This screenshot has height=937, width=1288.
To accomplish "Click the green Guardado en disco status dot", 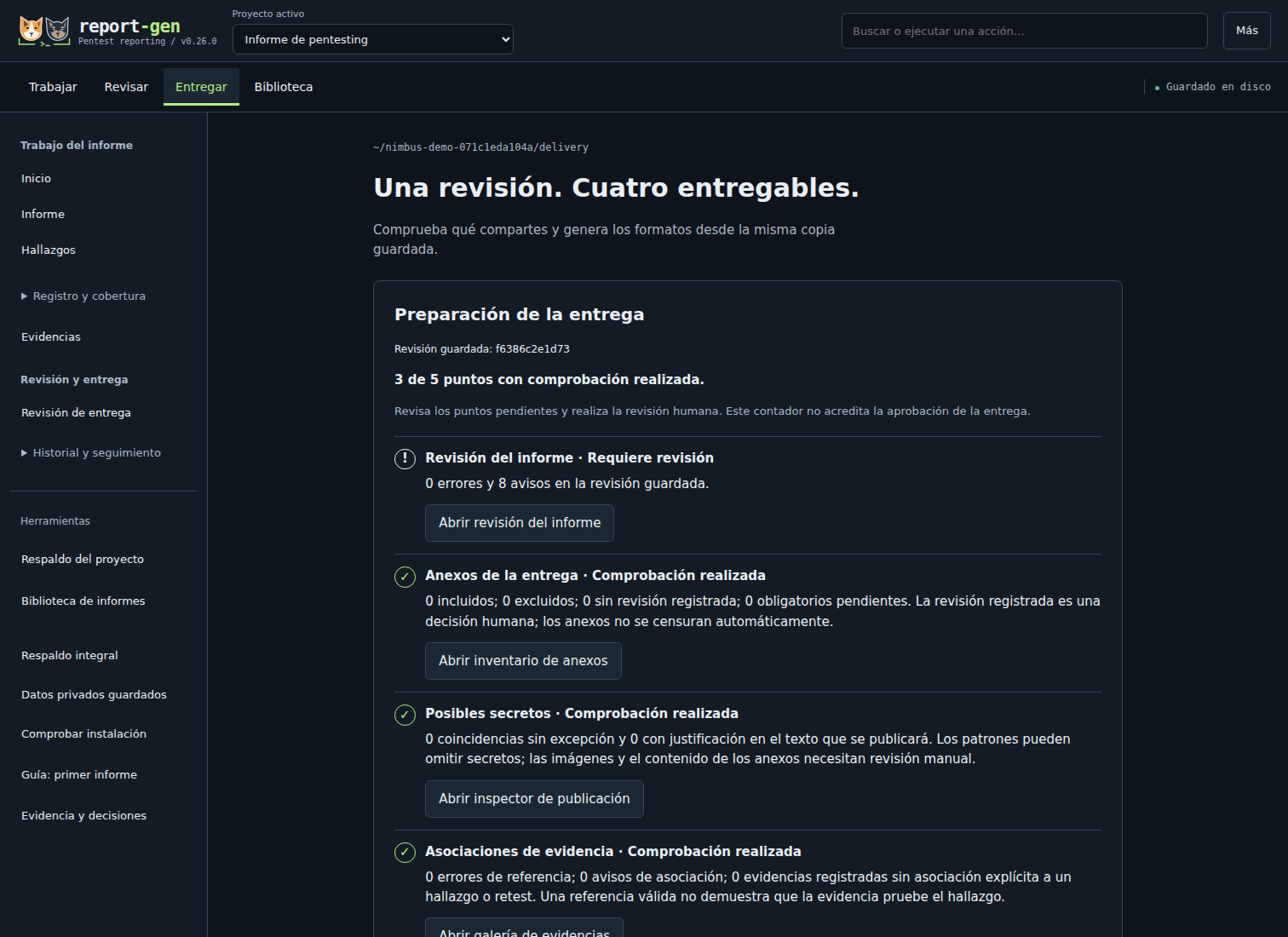I will [x=1157, y=88].
